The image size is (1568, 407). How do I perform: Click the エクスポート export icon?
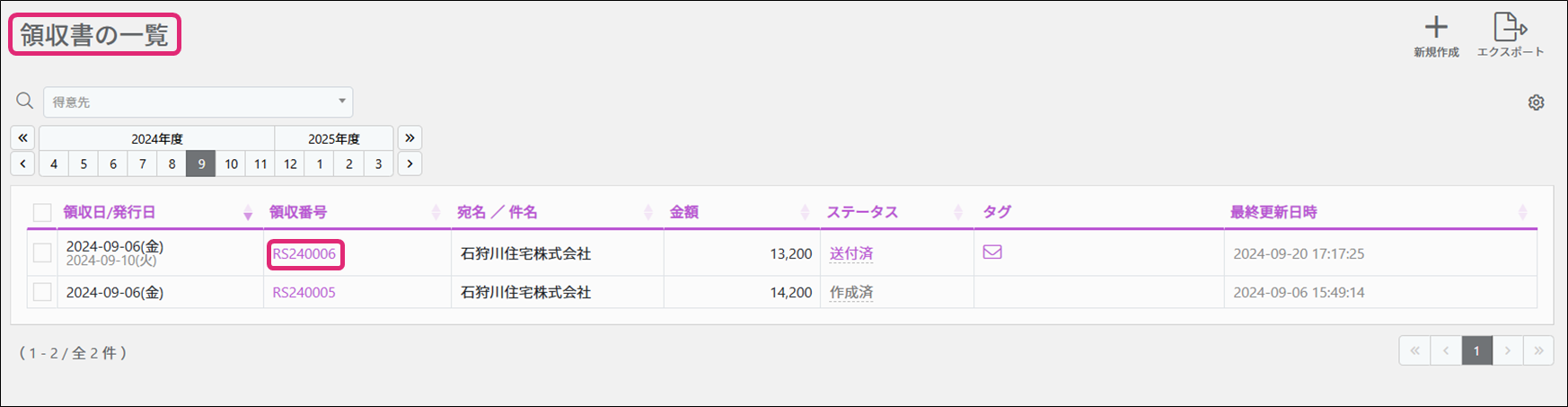pos(1510,28)
